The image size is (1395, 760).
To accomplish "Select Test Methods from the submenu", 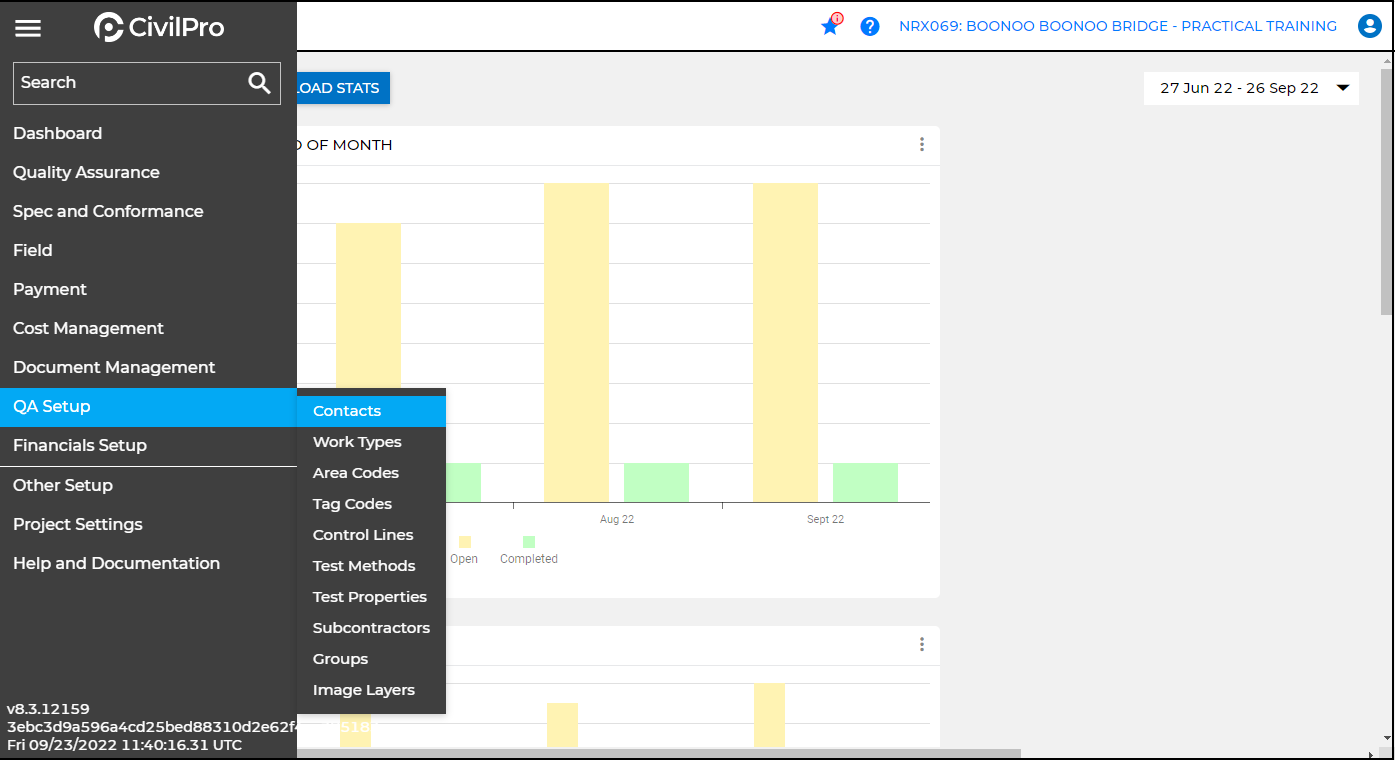I will point(364,565).
